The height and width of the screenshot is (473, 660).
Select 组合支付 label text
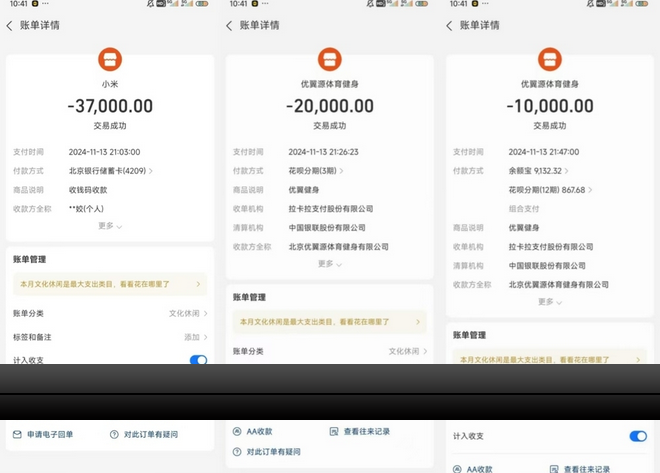coord(524,209)
